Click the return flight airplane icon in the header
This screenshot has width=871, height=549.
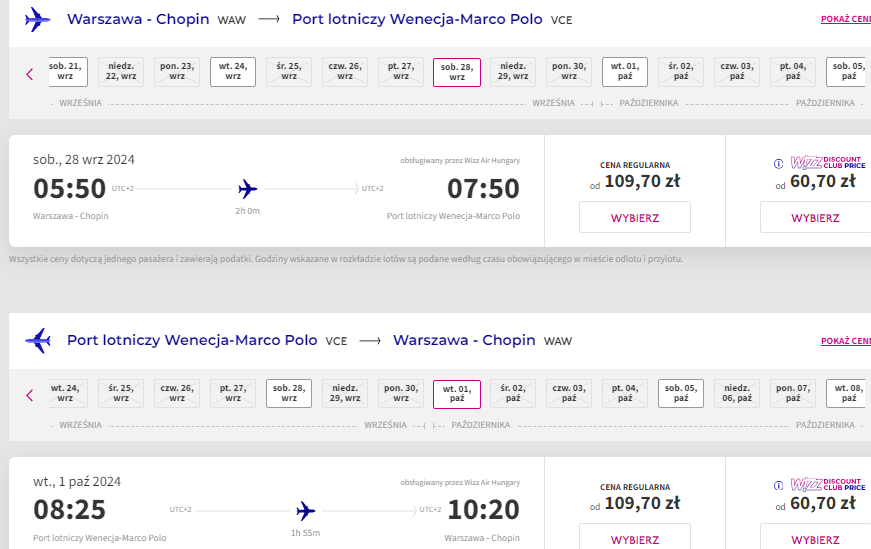coord(38,340)
